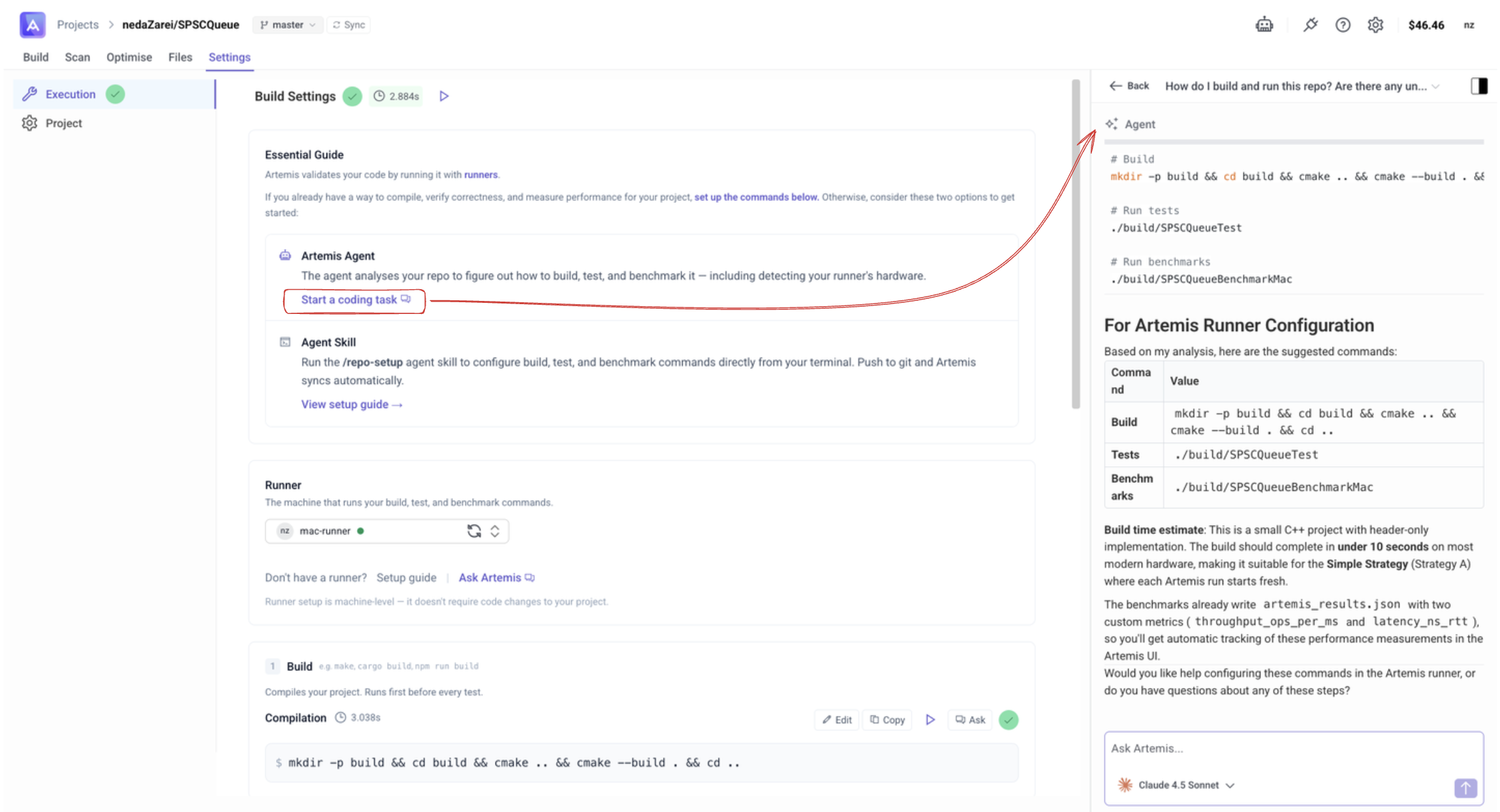Select the Settings tab

(230, 57)
